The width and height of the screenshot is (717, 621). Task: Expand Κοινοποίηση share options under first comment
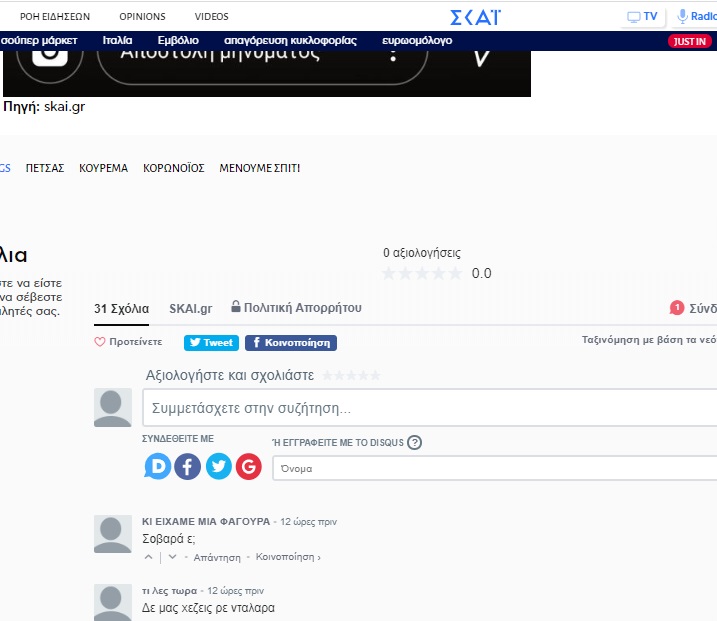pyautogui.click(x=288, y=557)
